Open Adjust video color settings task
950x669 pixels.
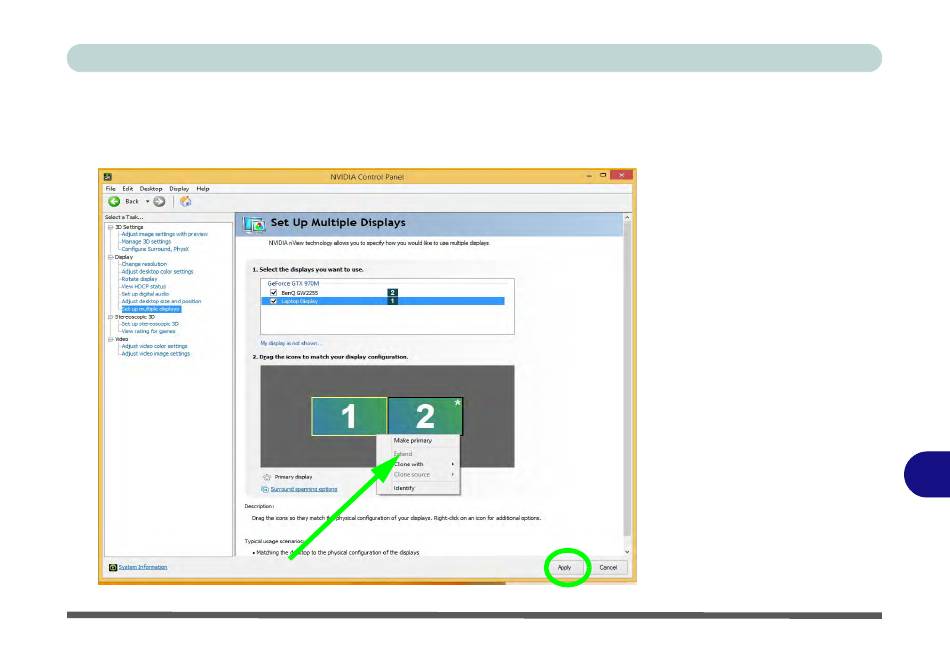pyautogui.click(x=154, y=346)
